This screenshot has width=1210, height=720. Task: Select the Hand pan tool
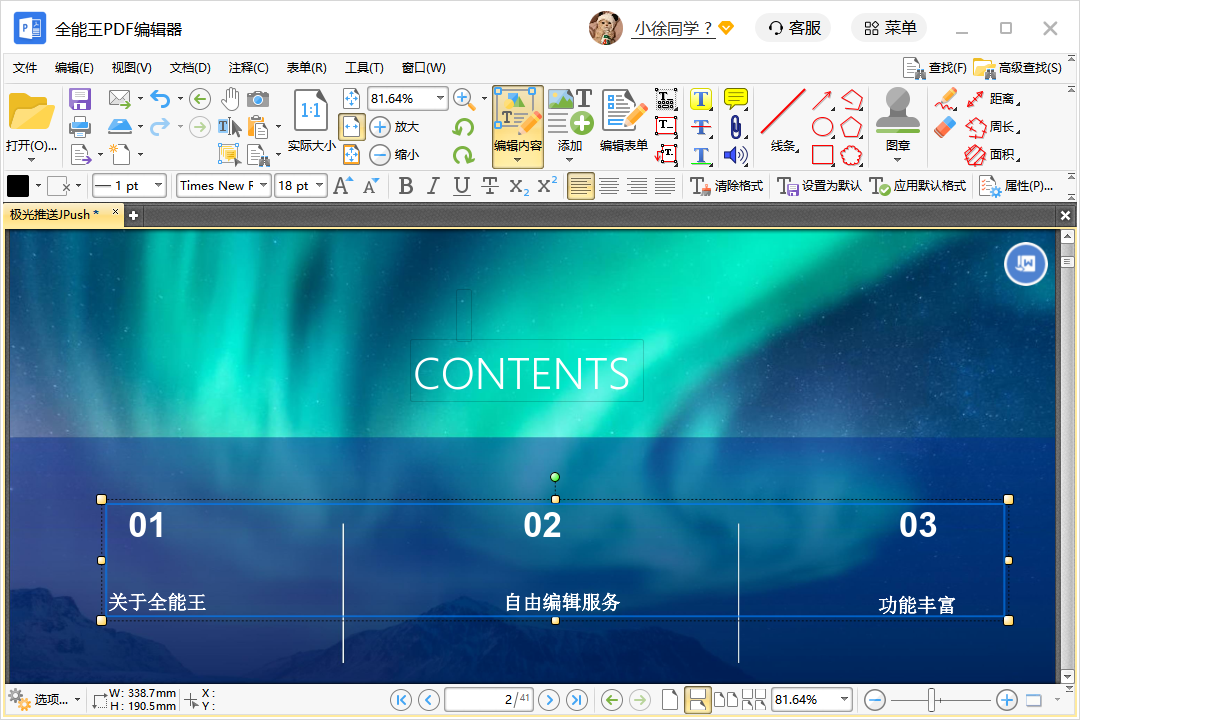pos(230,98)
